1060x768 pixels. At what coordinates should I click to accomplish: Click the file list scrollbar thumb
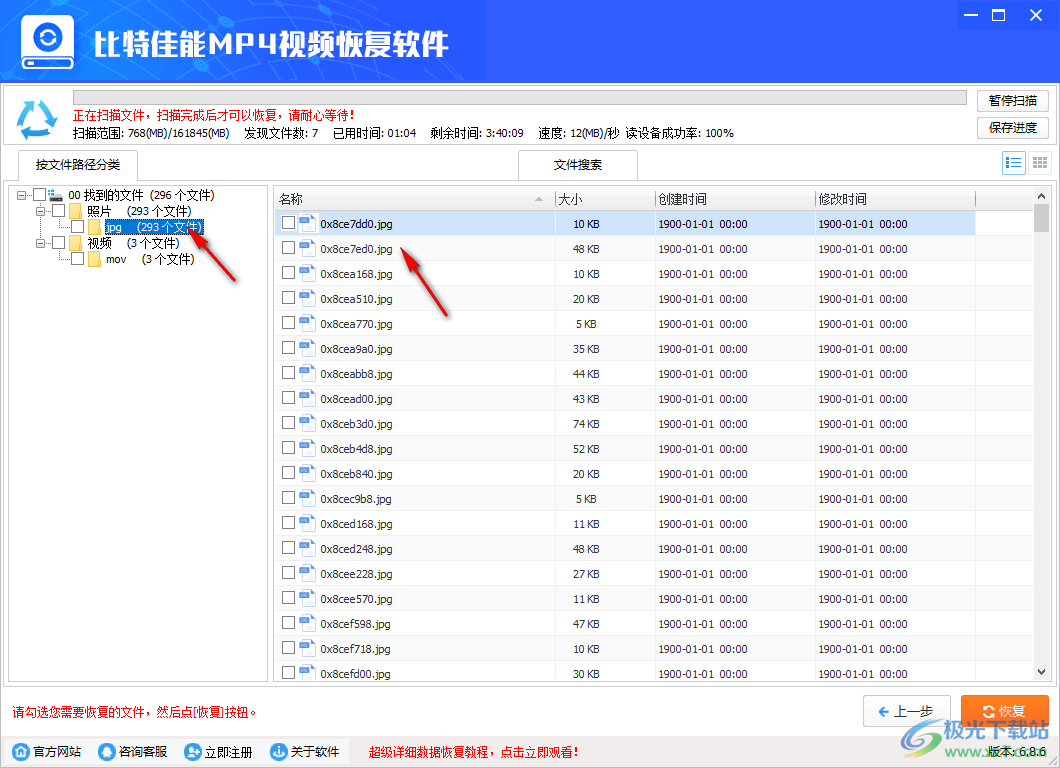[1041, 218]
